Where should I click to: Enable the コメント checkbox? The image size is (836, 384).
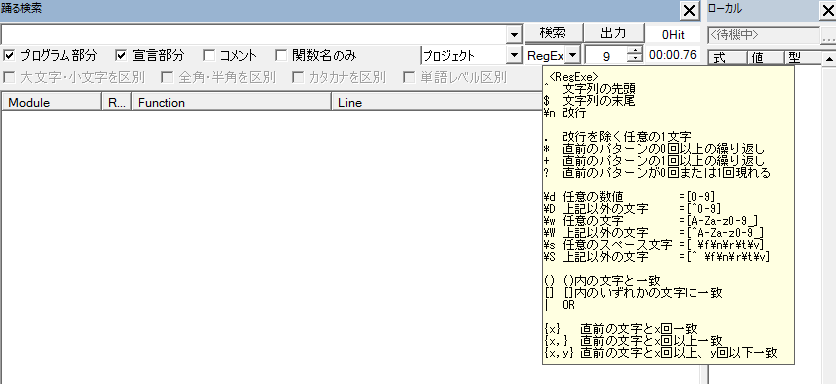pos(209,55)
